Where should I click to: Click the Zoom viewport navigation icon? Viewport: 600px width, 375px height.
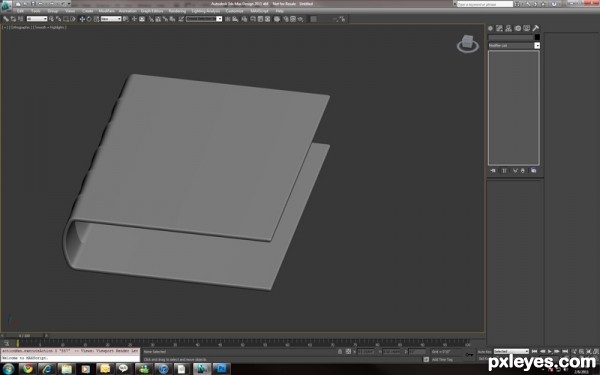574,351
